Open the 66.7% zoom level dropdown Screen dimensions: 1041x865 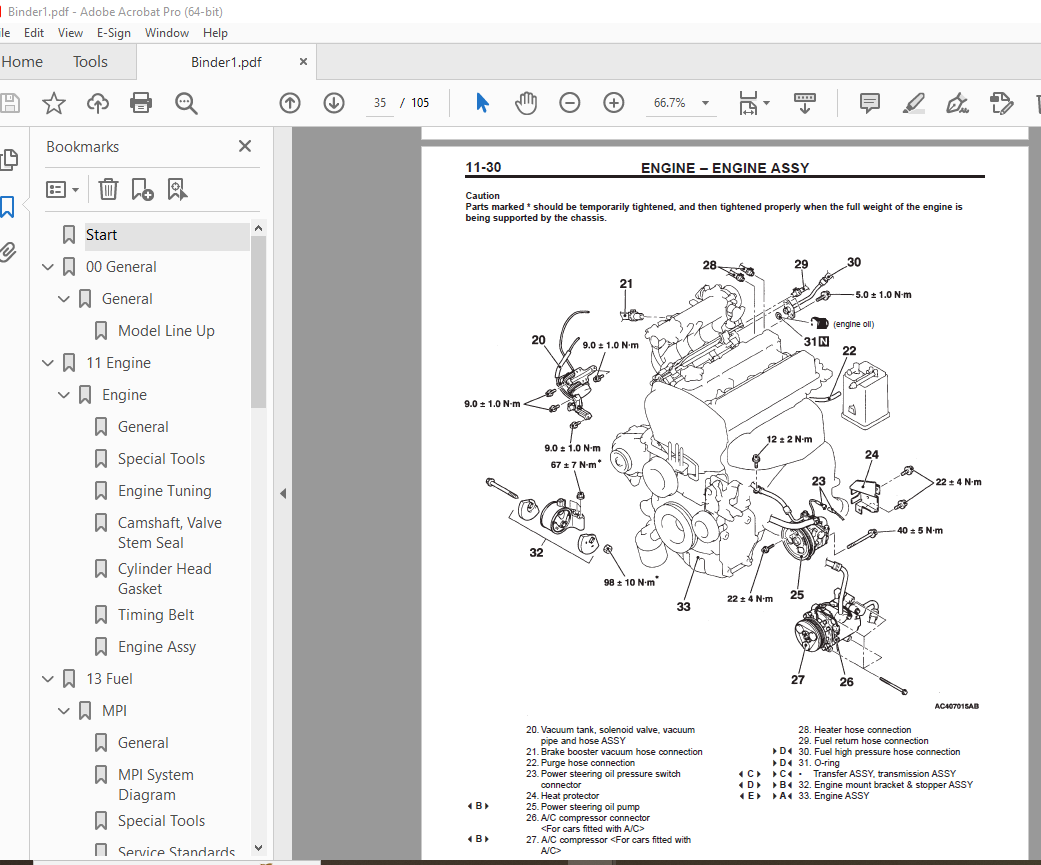click(705, 103)
